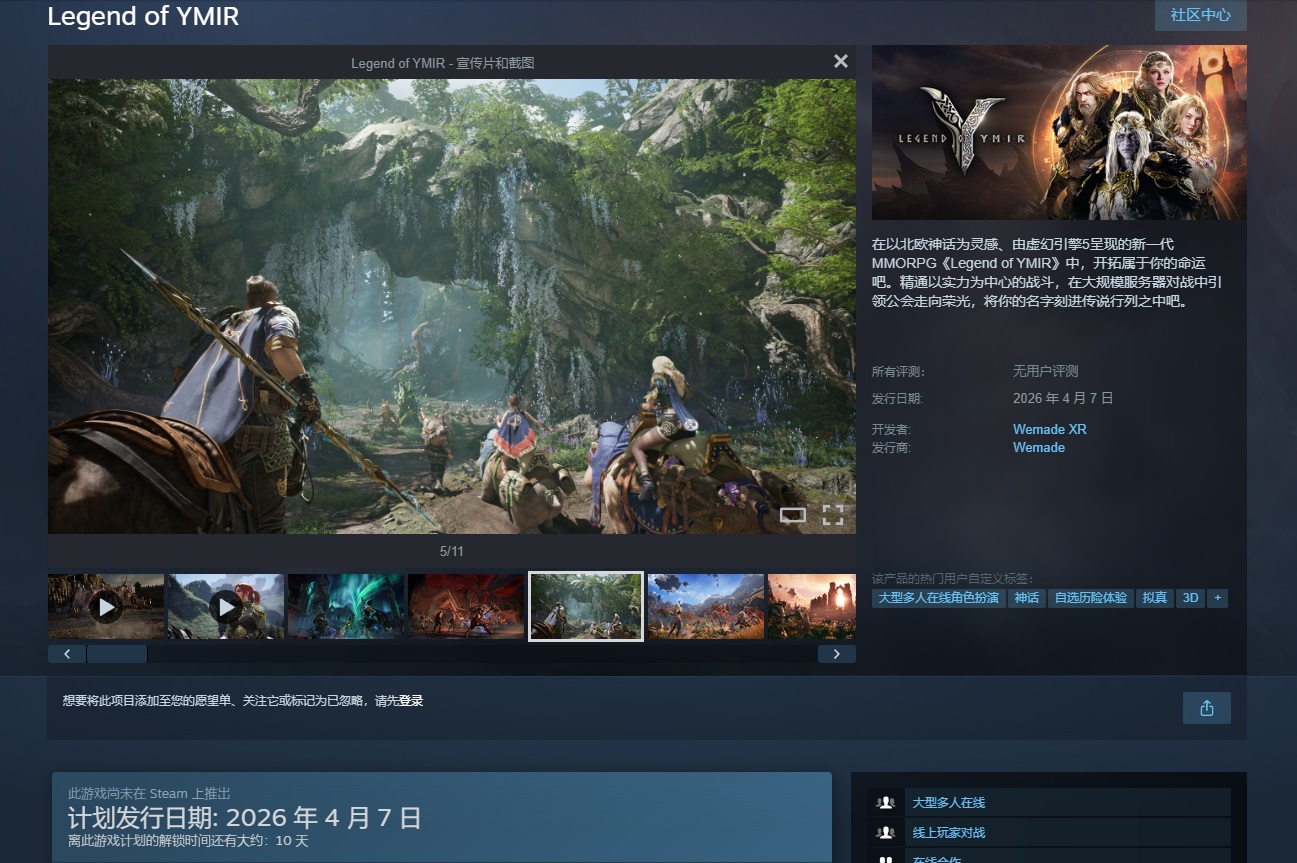Select the 神话 tag

(1026, 598)
